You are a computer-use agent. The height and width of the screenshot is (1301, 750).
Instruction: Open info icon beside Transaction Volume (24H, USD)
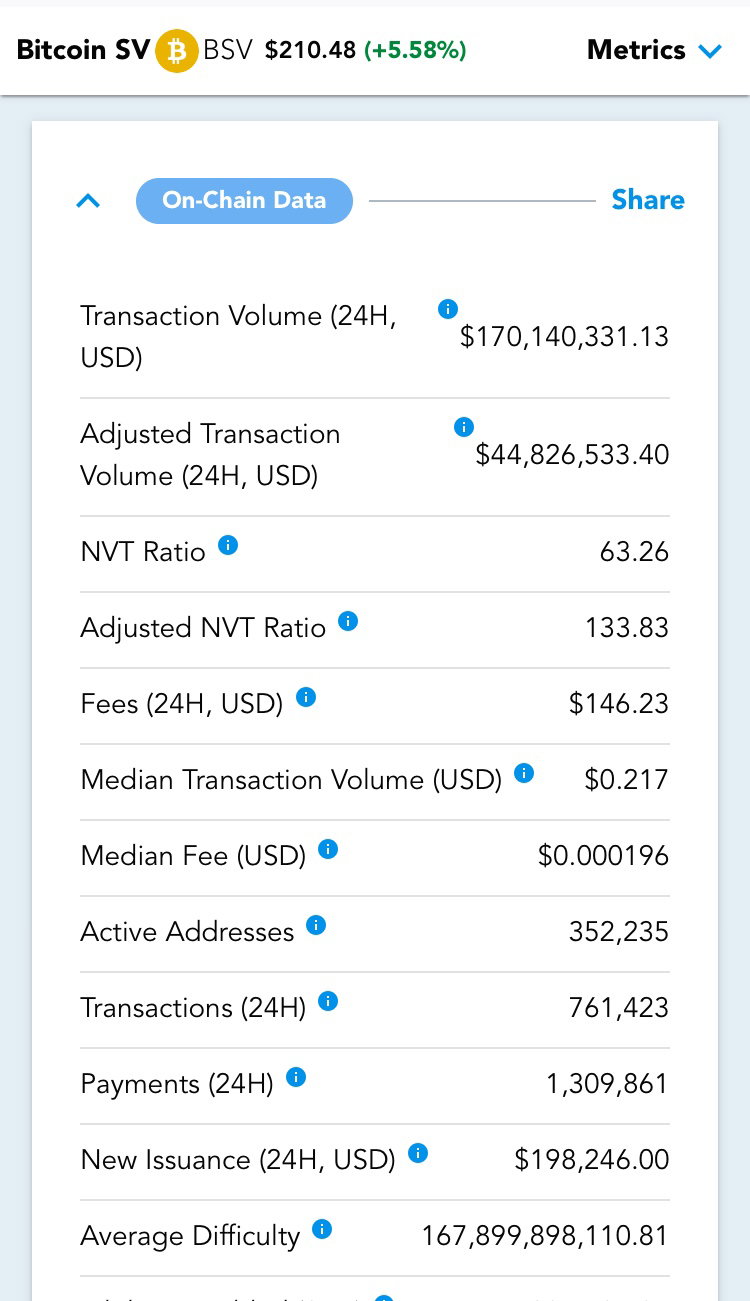(x=448, y=309)
